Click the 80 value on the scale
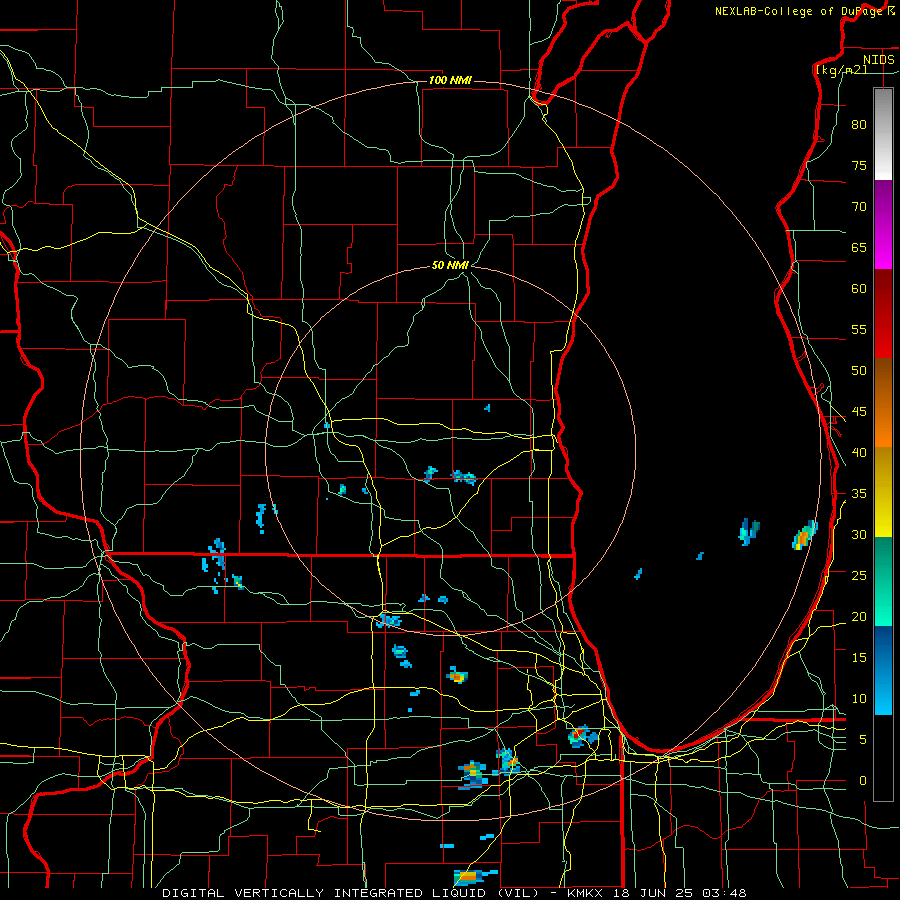Image resolution: width=900 pixels, height=900 pixels. (x=859, y=125)
